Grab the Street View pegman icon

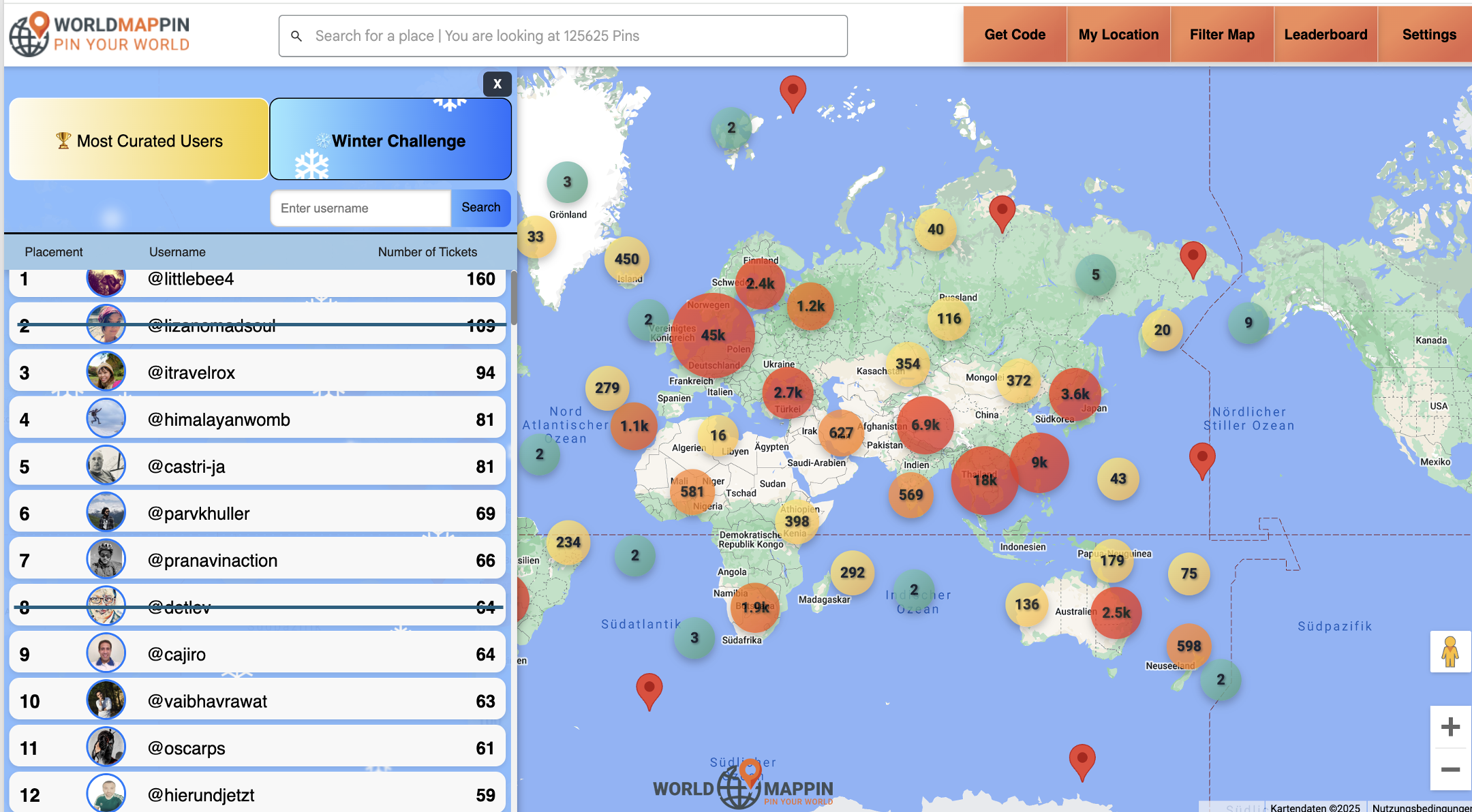click(x=1450, y=652)
